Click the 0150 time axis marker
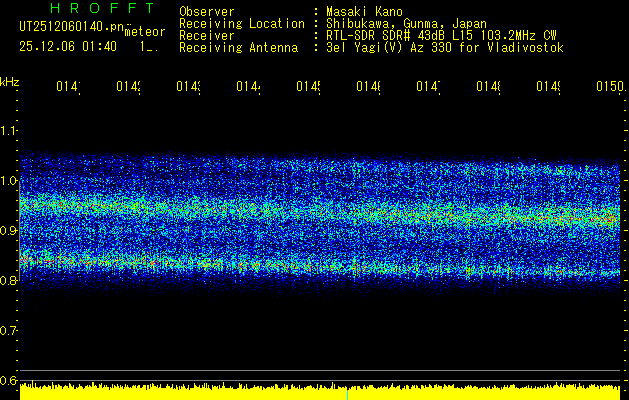Viewport: 629px width, 400px height. click(608, 87)
